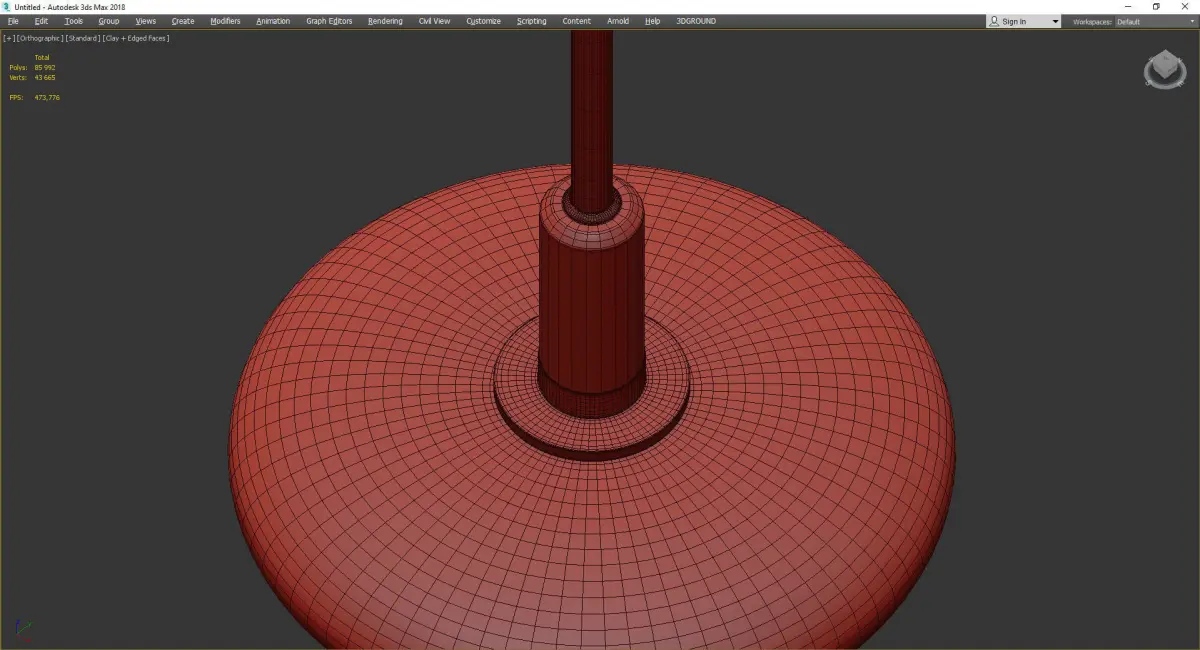Open the Content menu

click(577, 21)
